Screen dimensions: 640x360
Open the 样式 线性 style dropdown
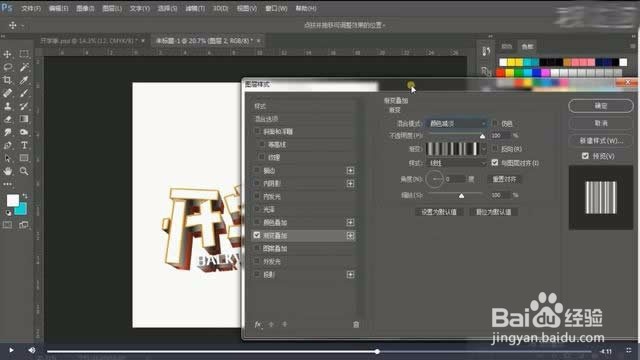pos(457,163)
